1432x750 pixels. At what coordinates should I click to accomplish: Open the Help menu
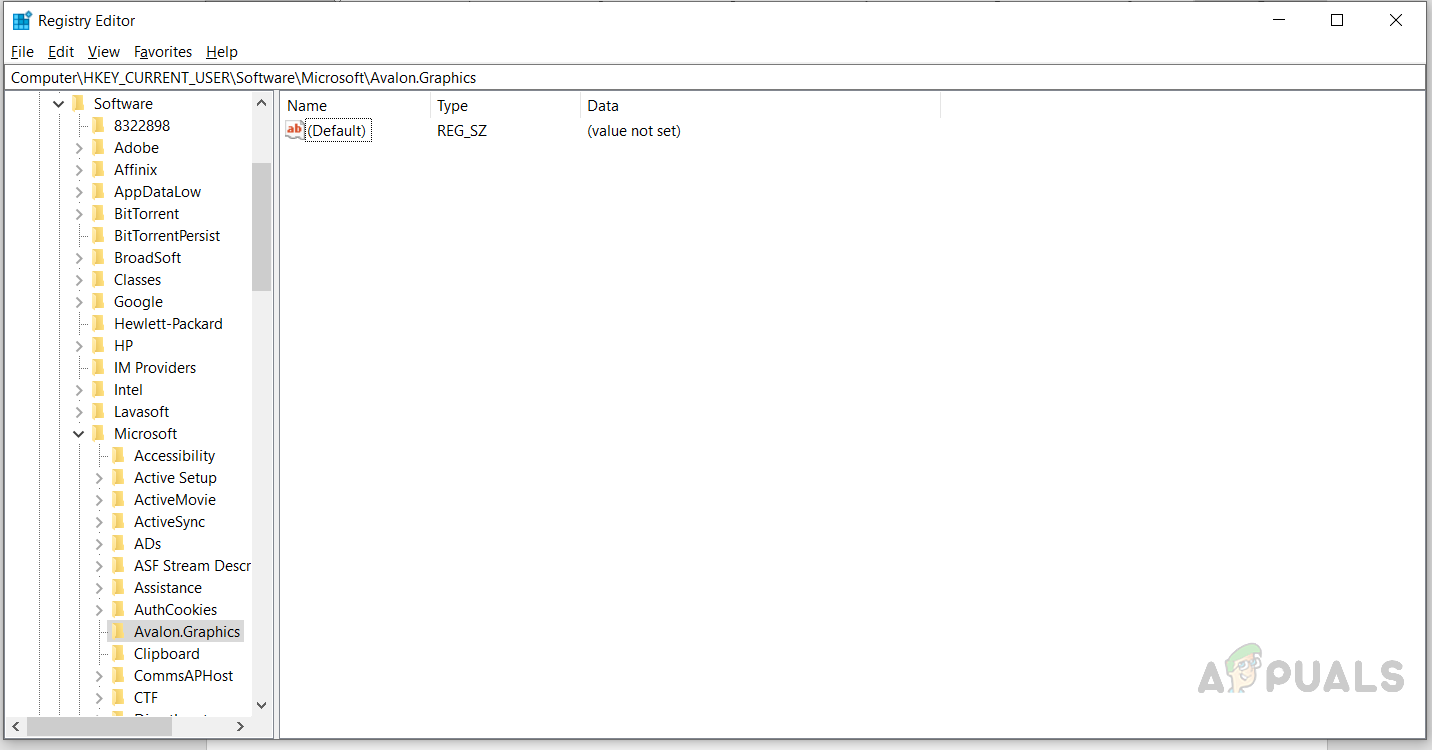[x=222, y=52]
